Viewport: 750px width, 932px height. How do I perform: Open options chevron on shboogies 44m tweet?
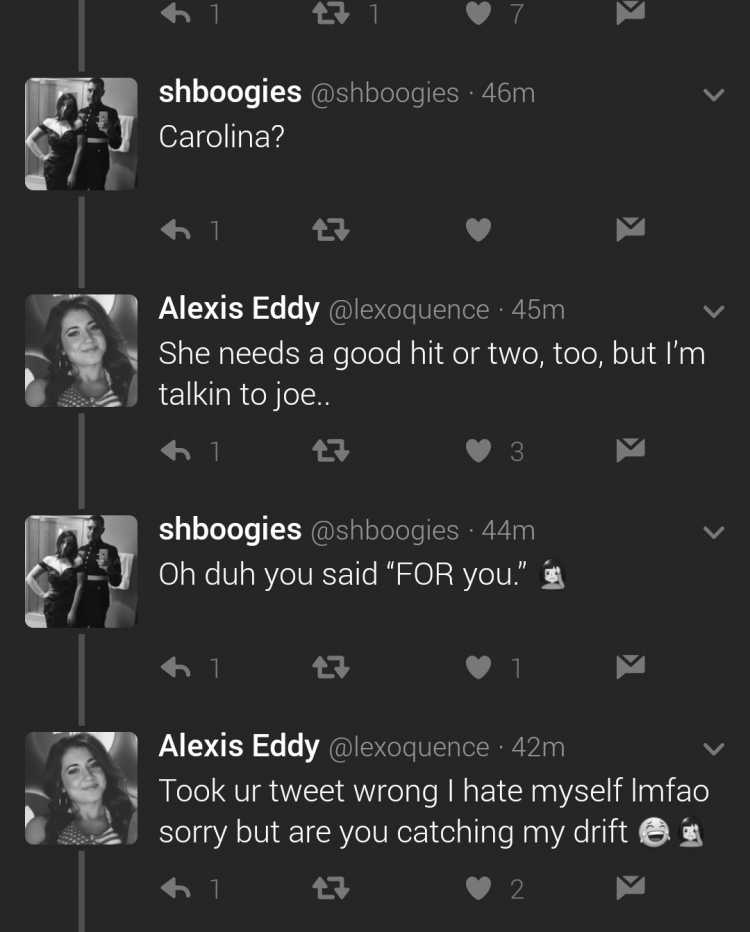(x=713, y=533)
